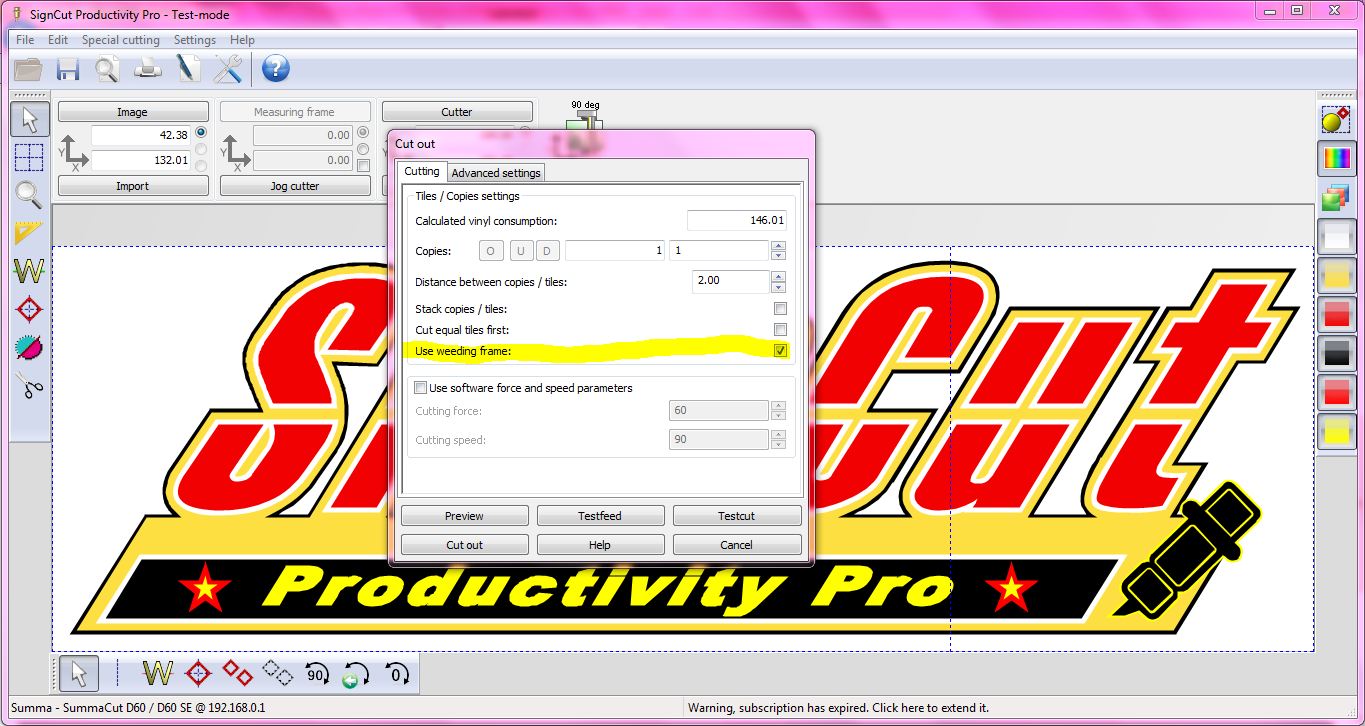
Task: Select the black color swatch
Action: tap(1336, 354)
